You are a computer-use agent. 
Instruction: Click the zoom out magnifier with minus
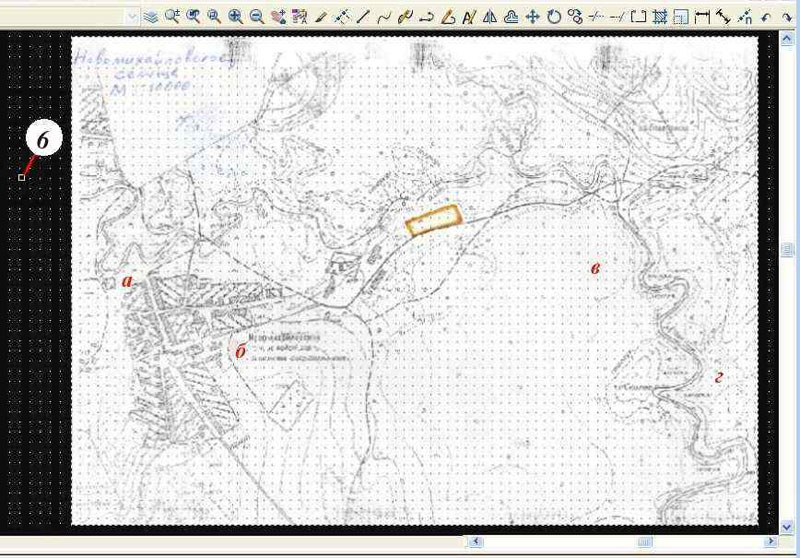(x=257, y=17)
